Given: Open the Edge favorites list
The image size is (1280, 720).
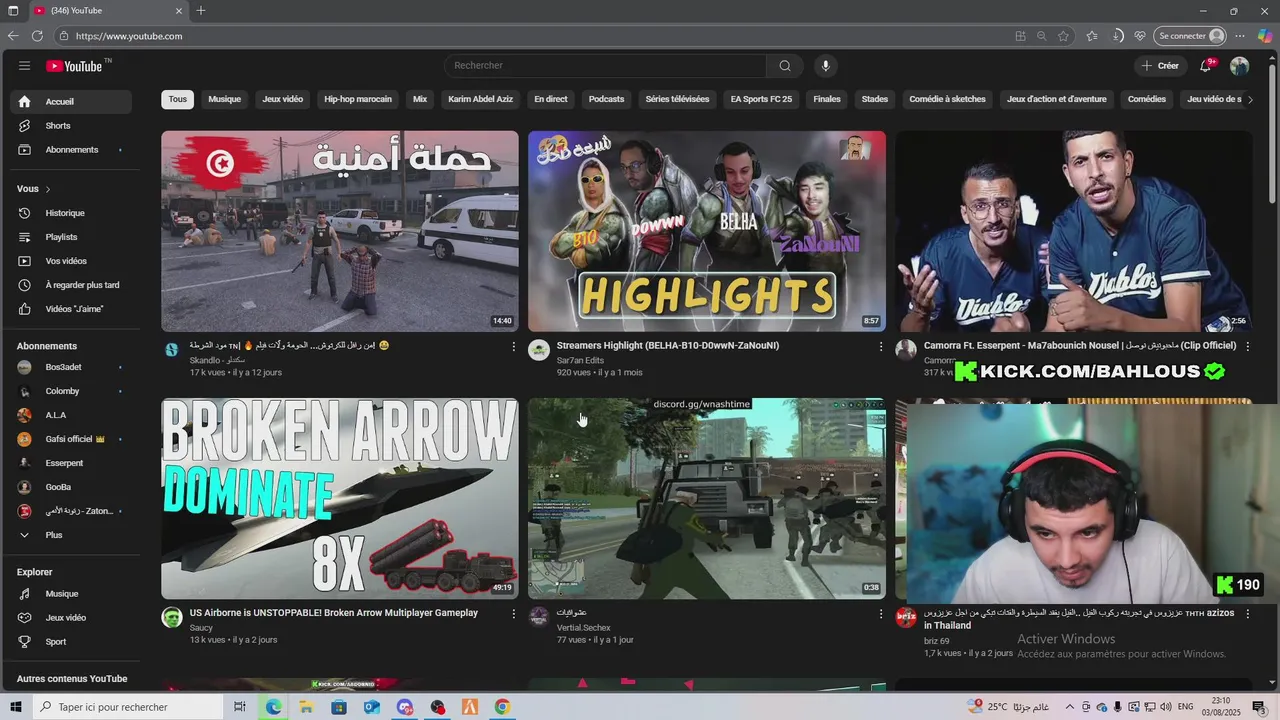Looking at the screenshot, I should (x=1092, y=36).
